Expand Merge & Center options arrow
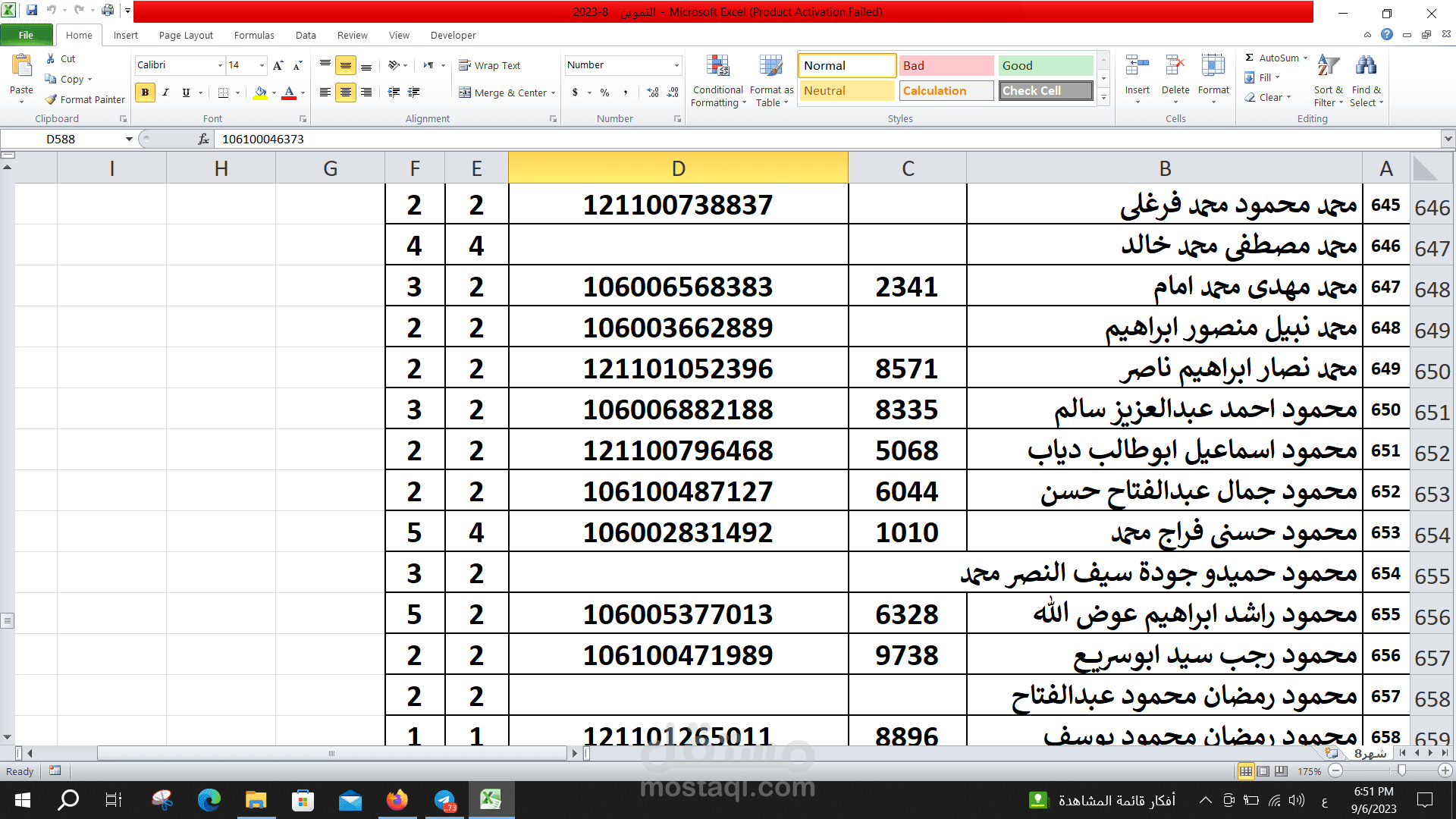Screen dimensions: 1456x819 (554, 93)
